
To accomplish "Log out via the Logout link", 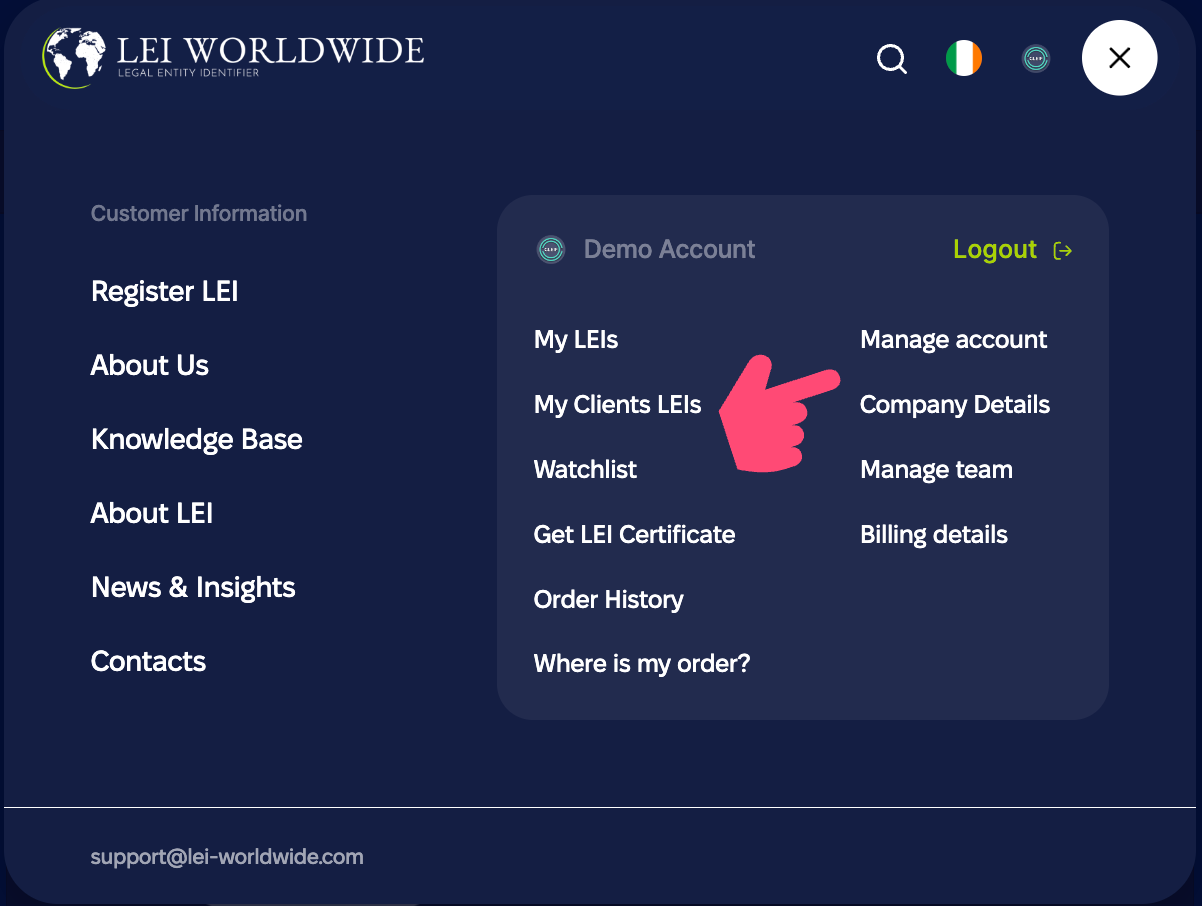I will point(995,249).
